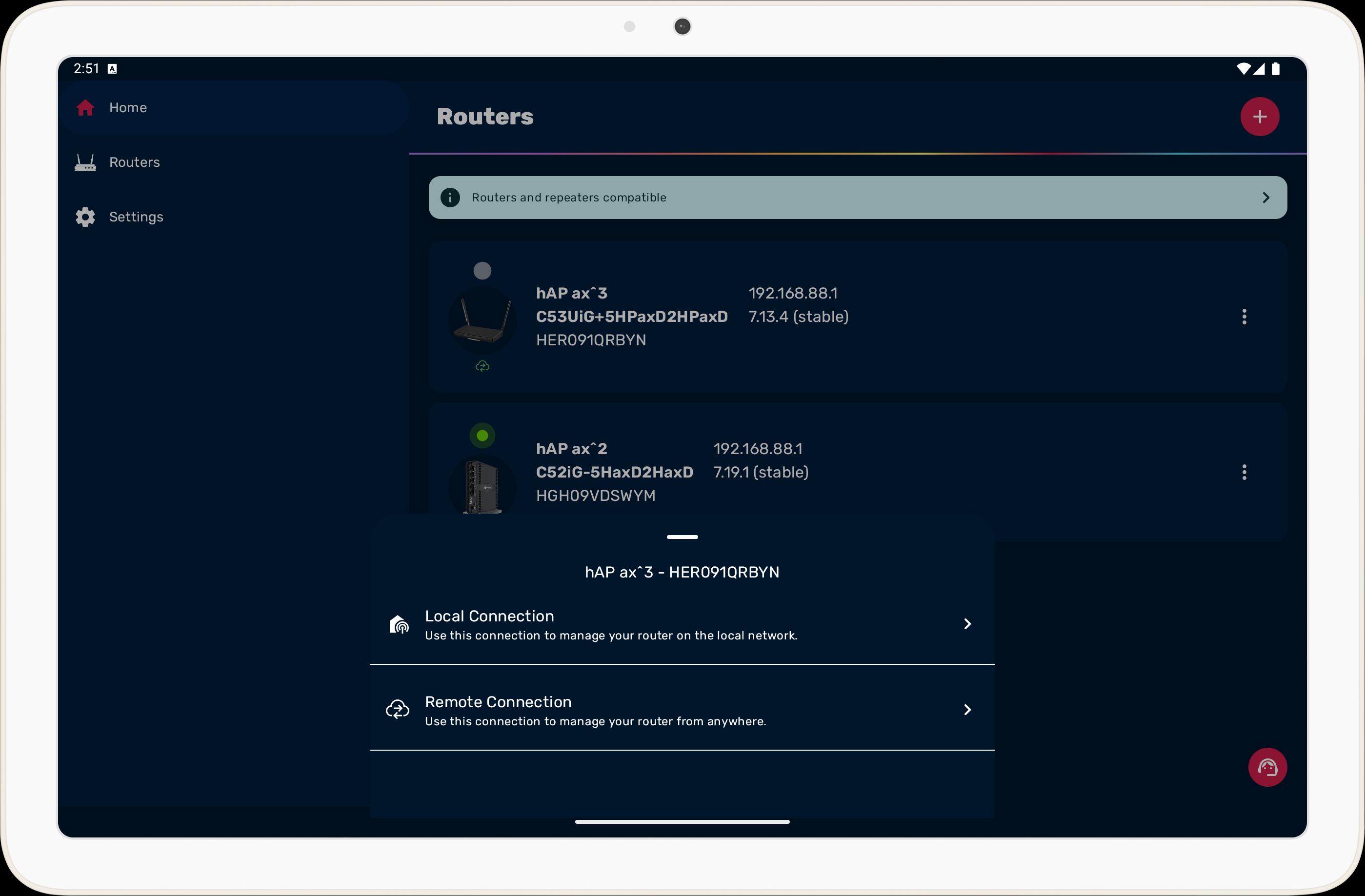Click model C52iG-5HaxD2HaxD text
This screenshot has height=896, width=1365.
tap(614, 472)
